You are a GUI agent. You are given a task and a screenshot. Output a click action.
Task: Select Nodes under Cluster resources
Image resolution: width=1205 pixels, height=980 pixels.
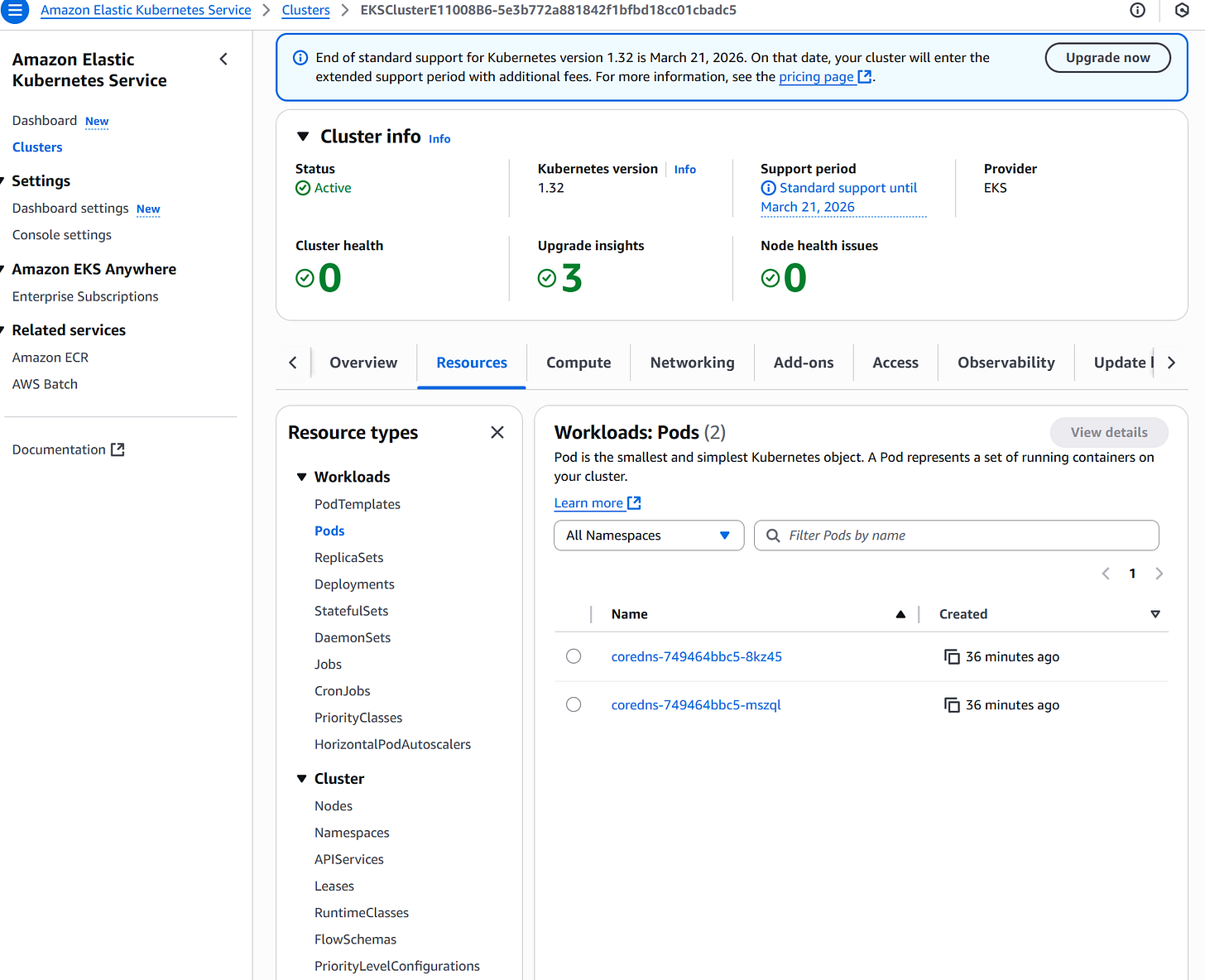click(x=334, y=806)
